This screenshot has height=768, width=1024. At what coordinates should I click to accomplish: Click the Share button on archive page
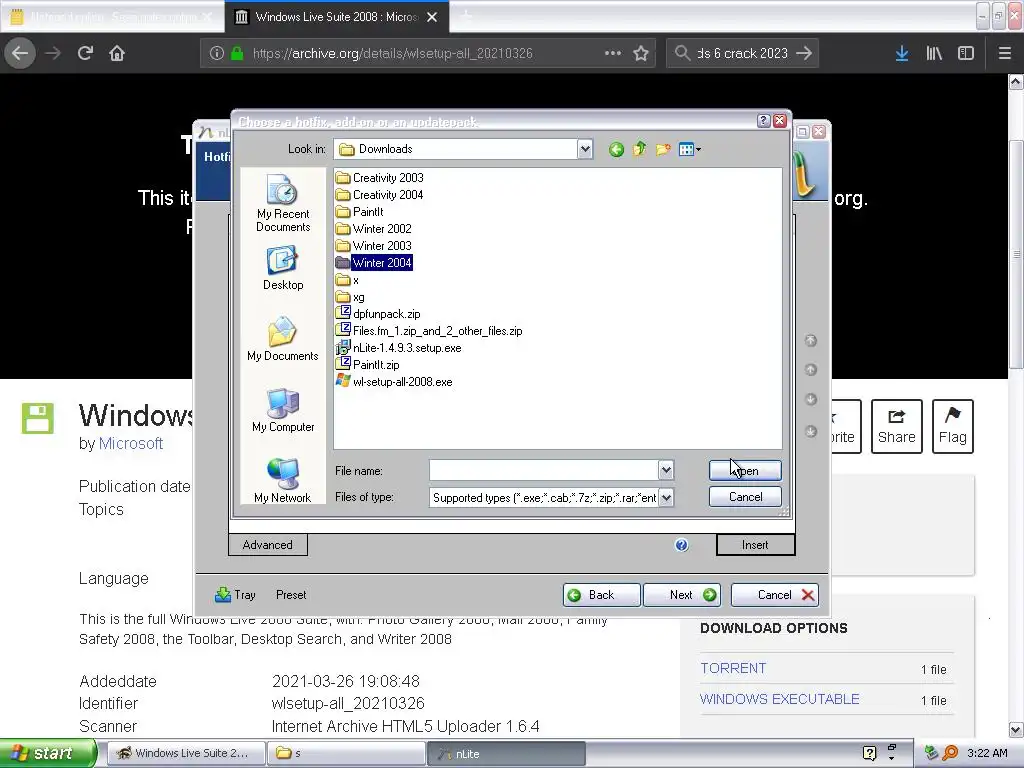(897, 426)
